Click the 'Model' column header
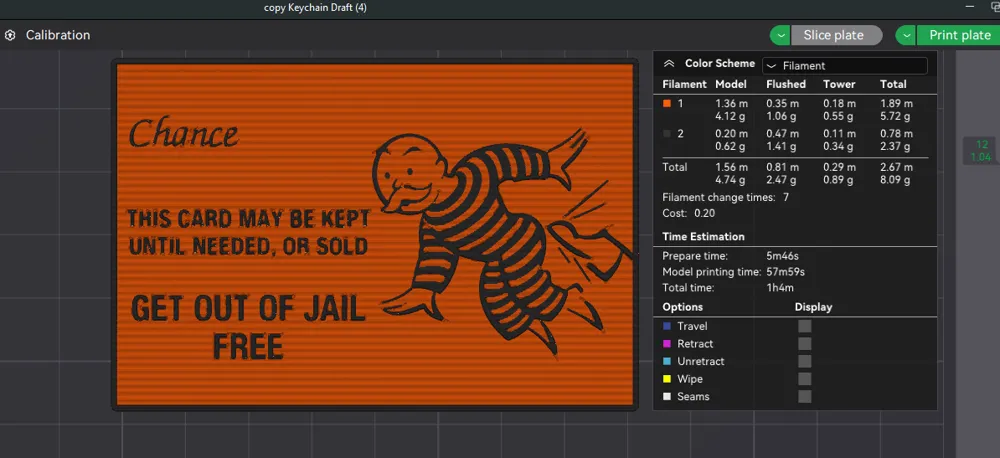The image size is (1000, 458). tap(731, 84)
